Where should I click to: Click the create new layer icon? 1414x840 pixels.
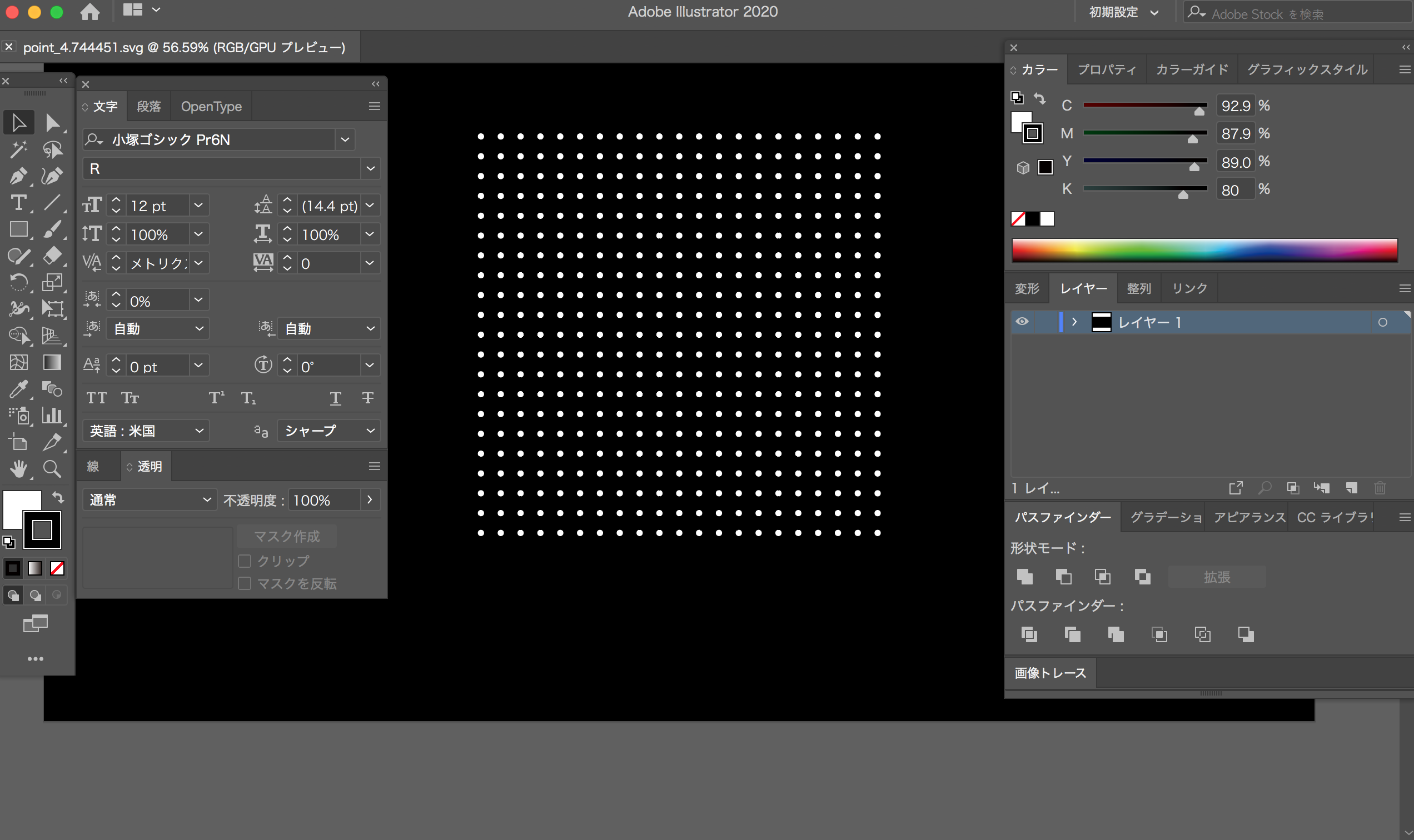pyautogui.click(x=1352, y=488)
